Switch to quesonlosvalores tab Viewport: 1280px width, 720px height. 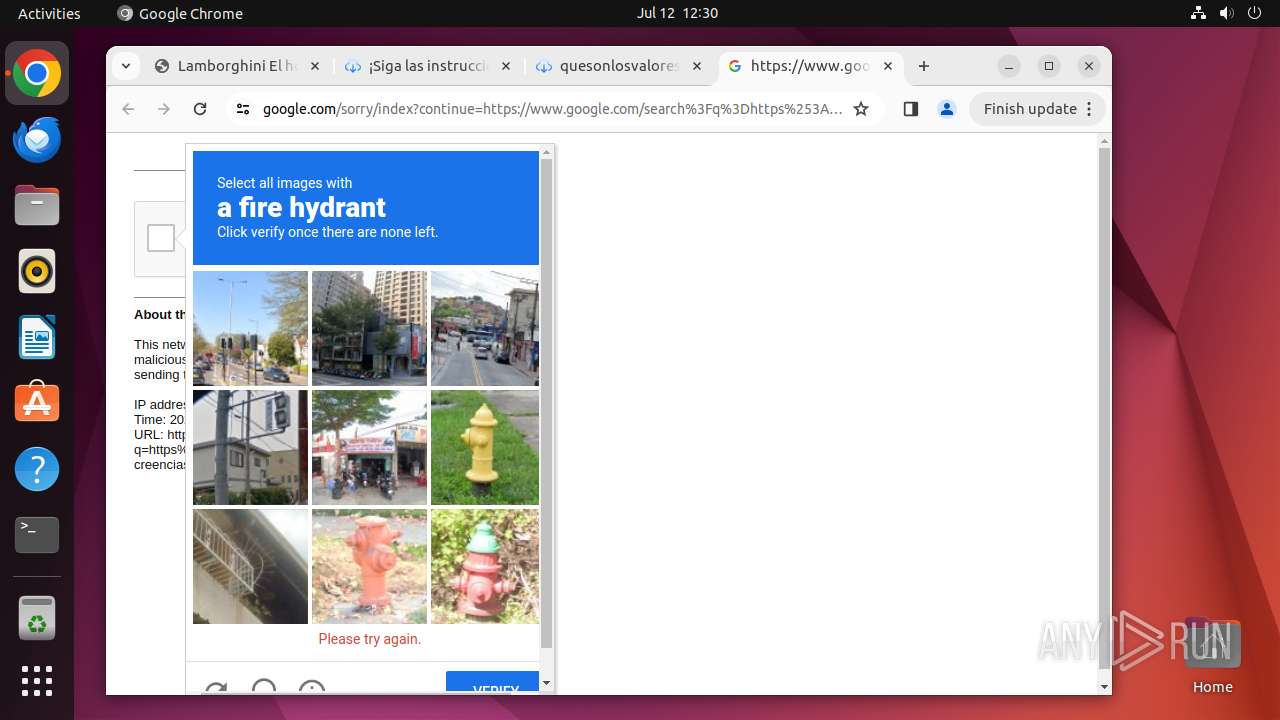tap(618, 66)
